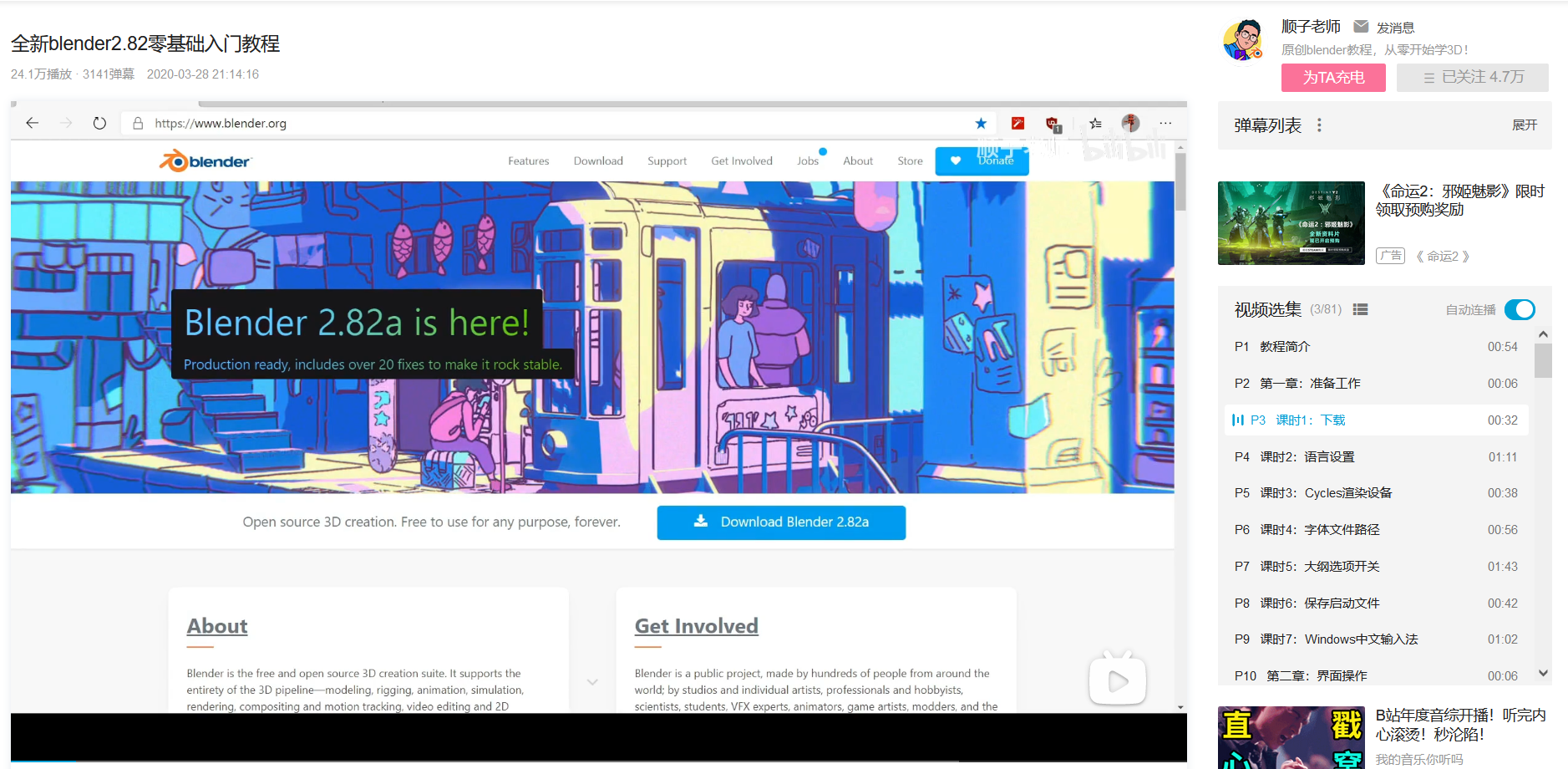
Task: Select P7 课时5：大纲选项开关 episode
Action: [1376, 567]
